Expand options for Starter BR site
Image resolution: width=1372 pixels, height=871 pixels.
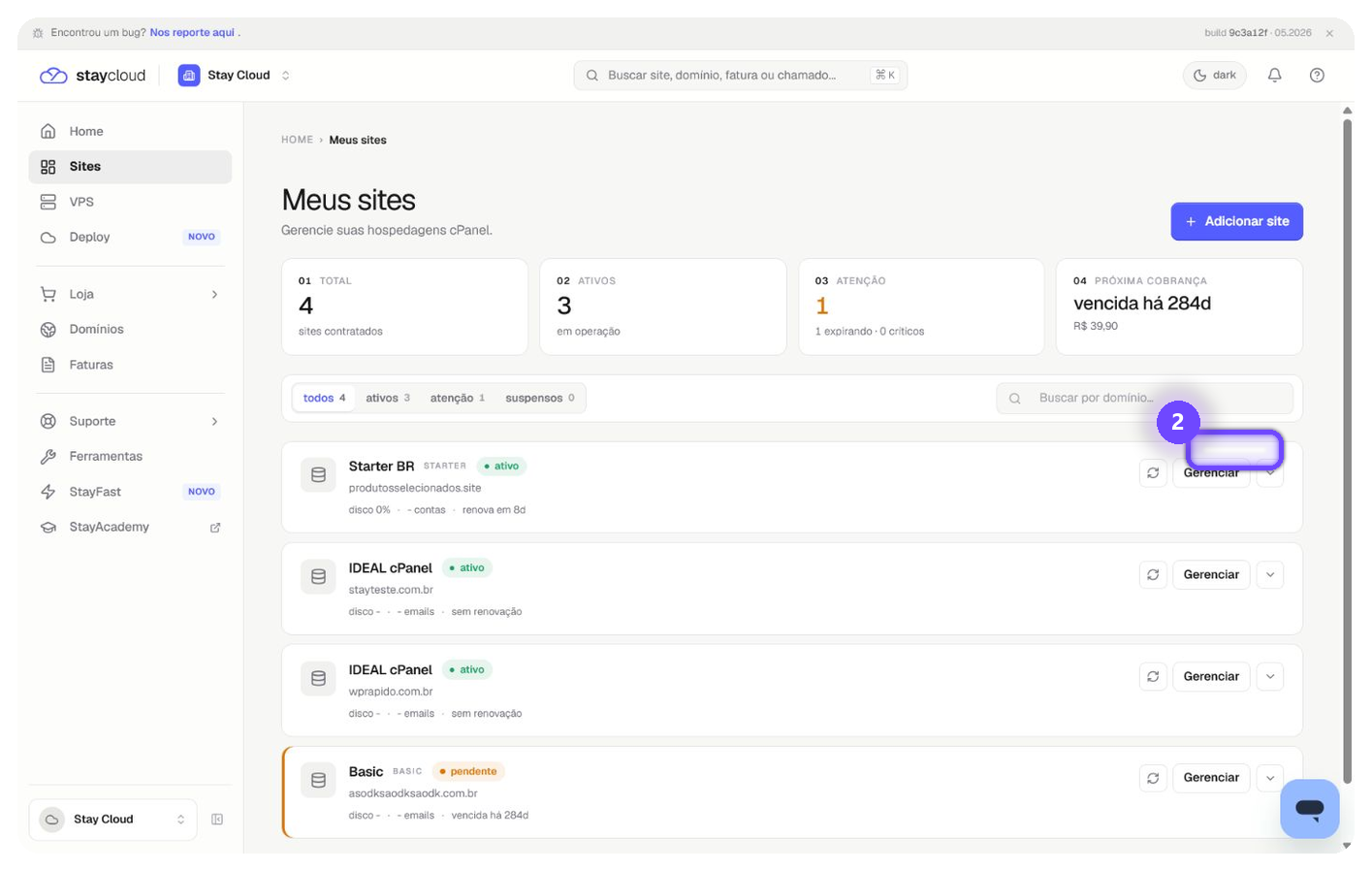pos(1270,475)
